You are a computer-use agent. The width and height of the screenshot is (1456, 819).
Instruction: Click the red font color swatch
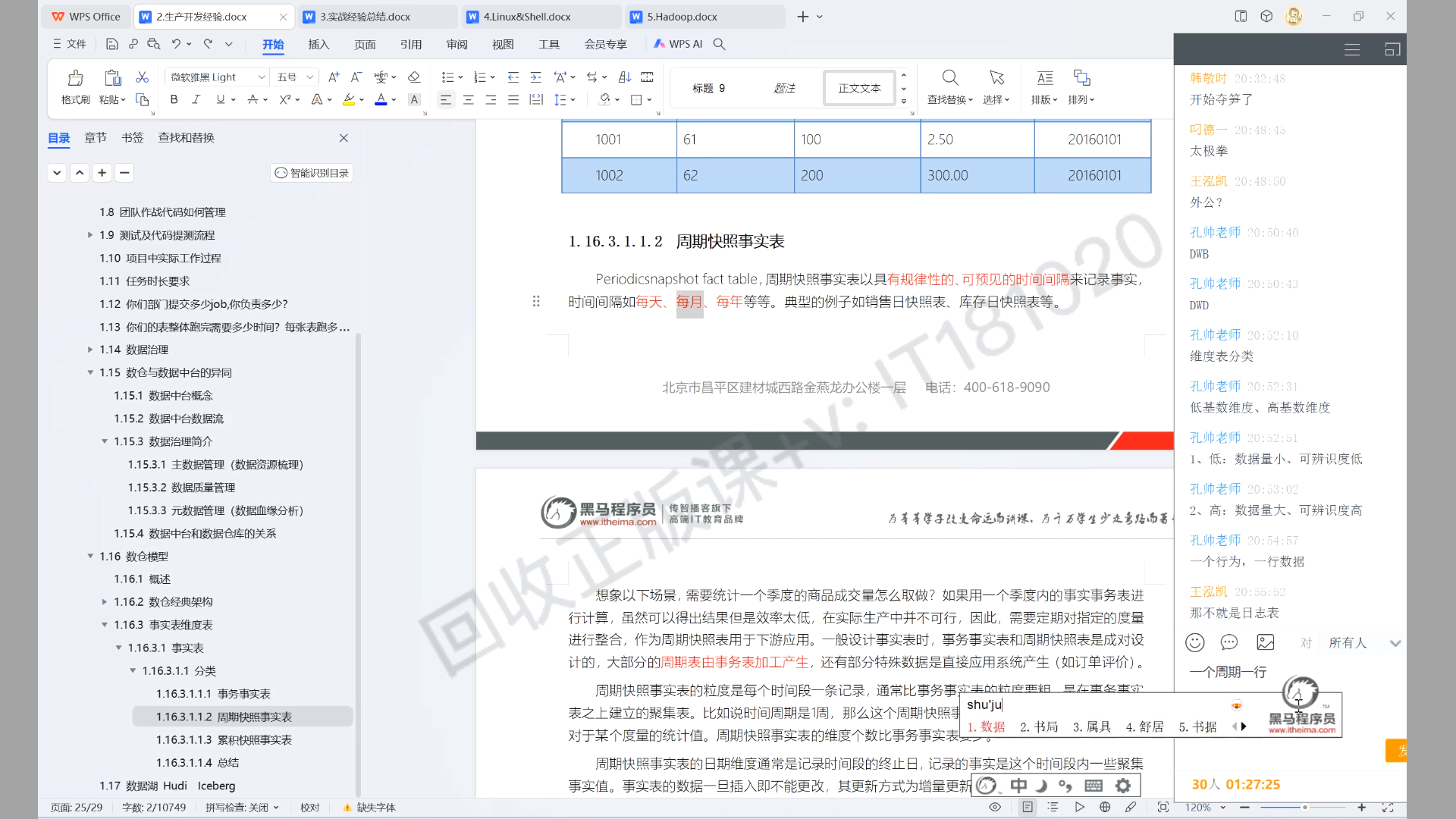click(x=381, y=99)
